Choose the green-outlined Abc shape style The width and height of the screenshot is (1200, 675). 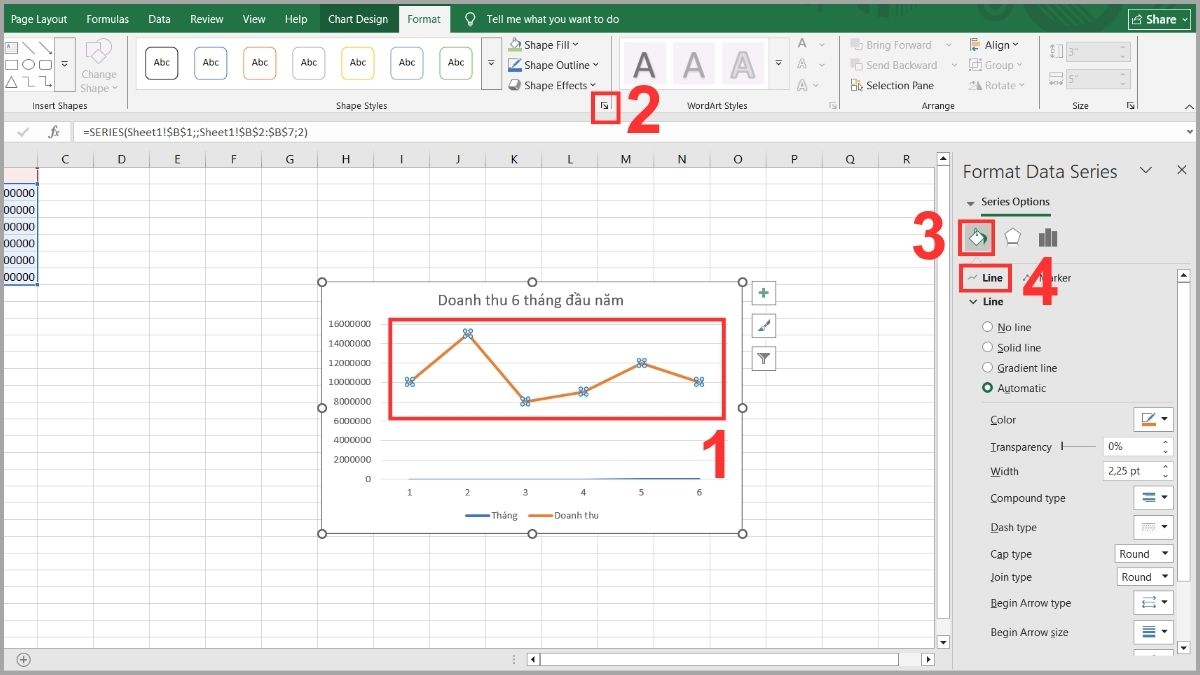tap(456, 62)
